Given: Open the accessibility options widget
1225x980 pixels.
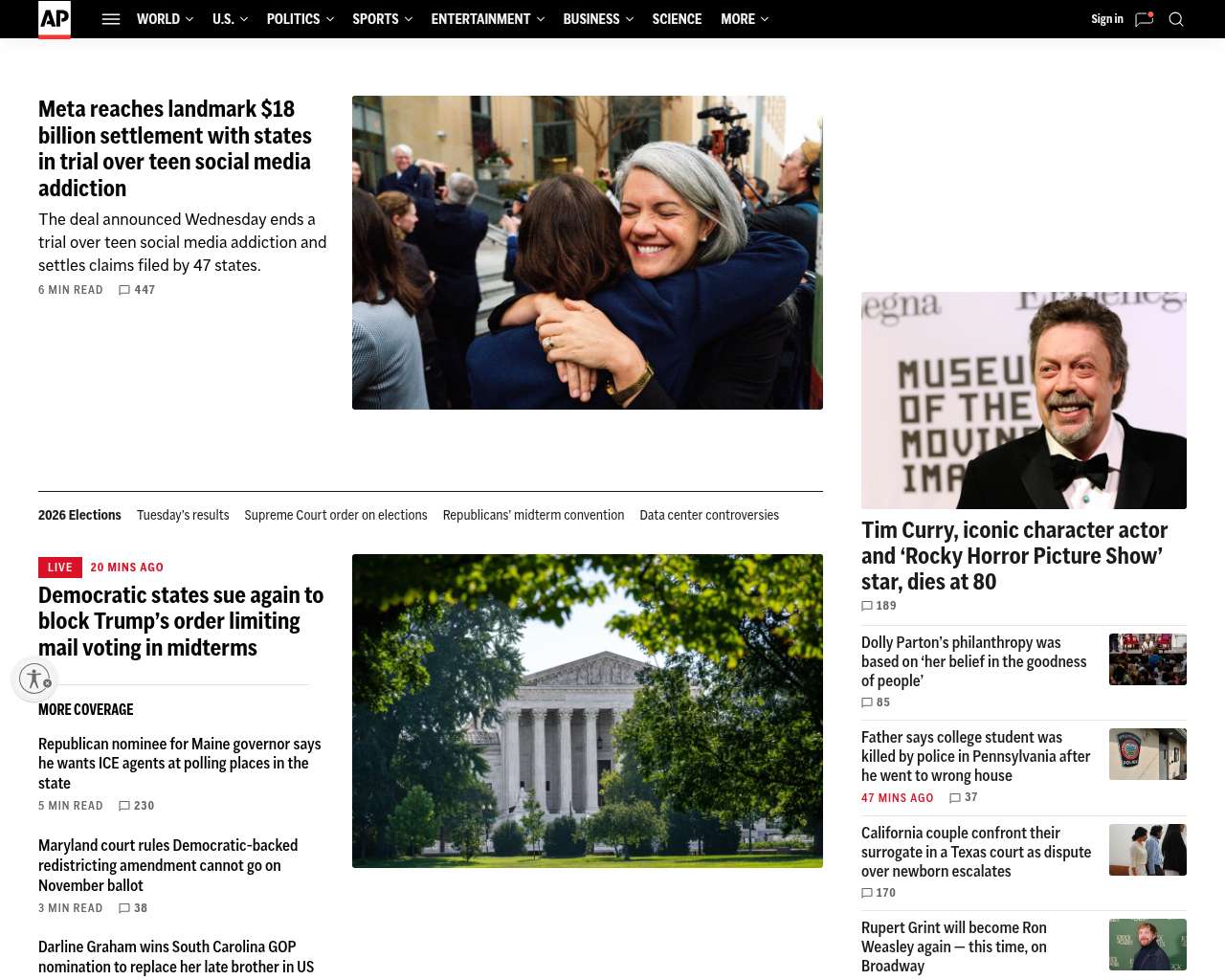Looking at the screenshot, I should 34,679.
